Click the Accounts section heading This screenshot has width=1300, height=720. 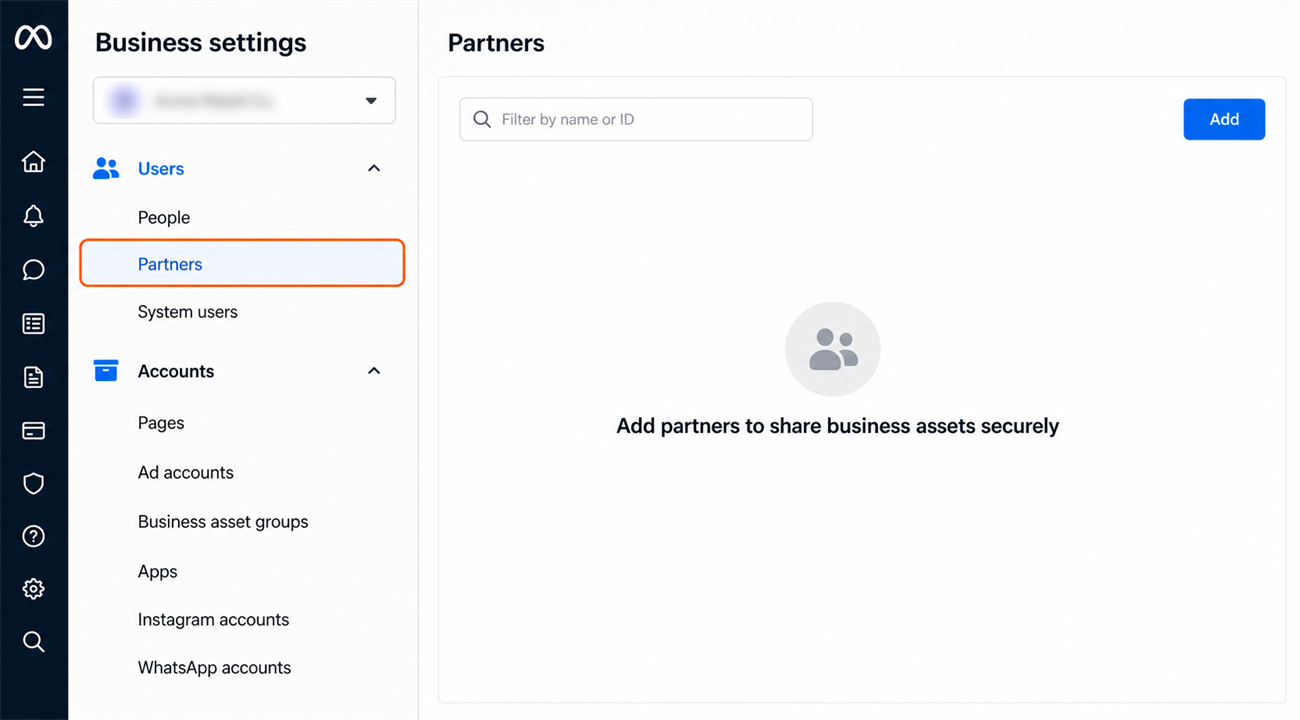(x=176, y=371)
